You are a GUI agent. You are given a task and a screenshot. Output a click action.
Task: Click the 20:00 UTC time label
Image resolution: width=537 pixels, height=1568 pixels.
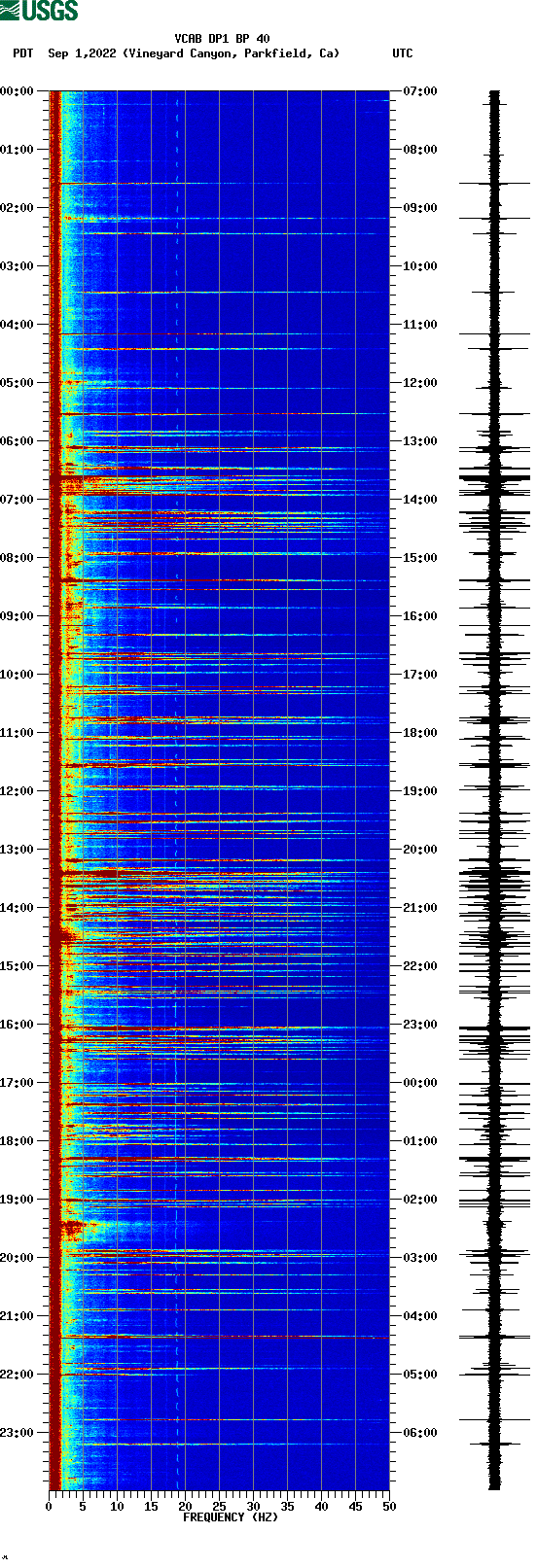(x=420, y=850)
